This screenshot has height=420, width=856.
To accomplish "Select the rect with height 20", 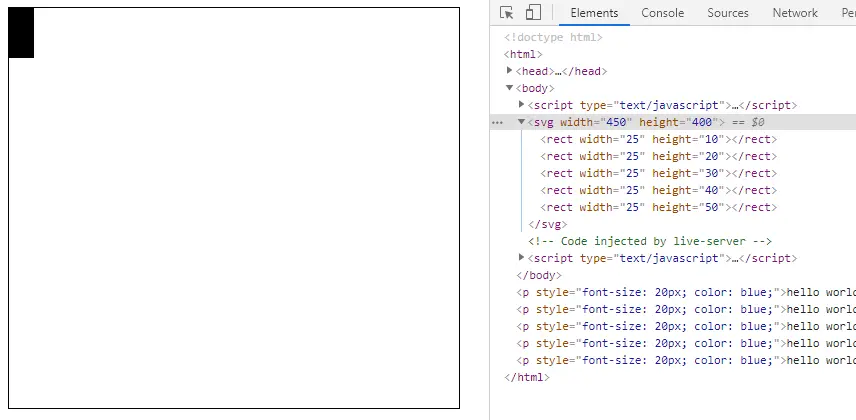I will pyautogui.click(x=658, y=156).
